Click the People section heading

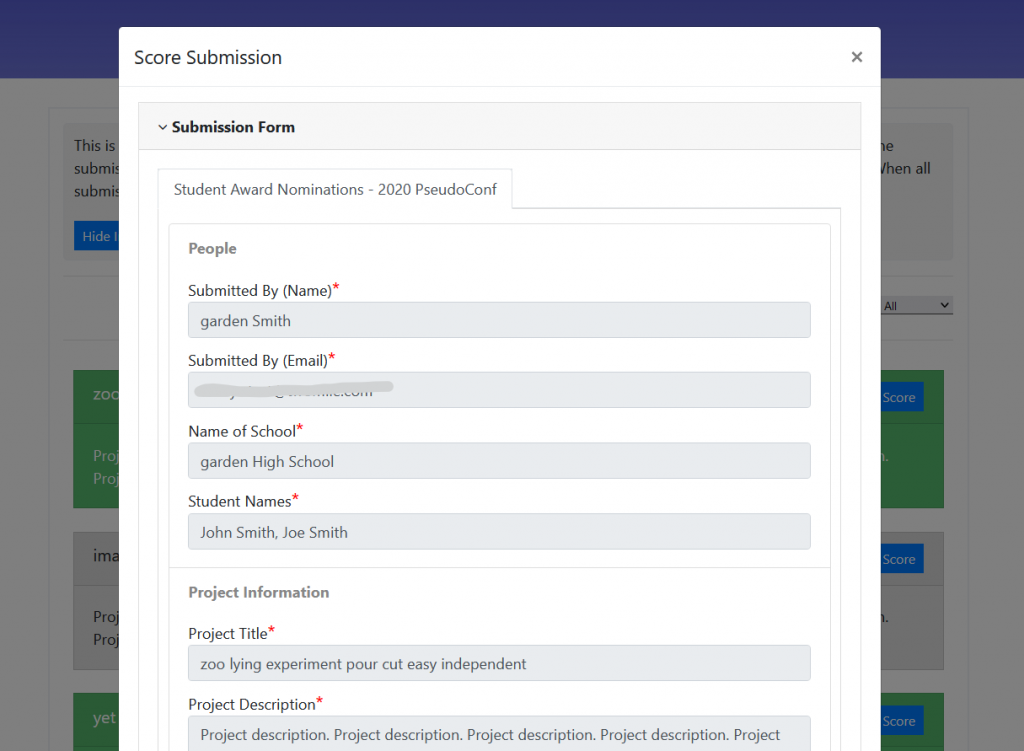[212, 249]
